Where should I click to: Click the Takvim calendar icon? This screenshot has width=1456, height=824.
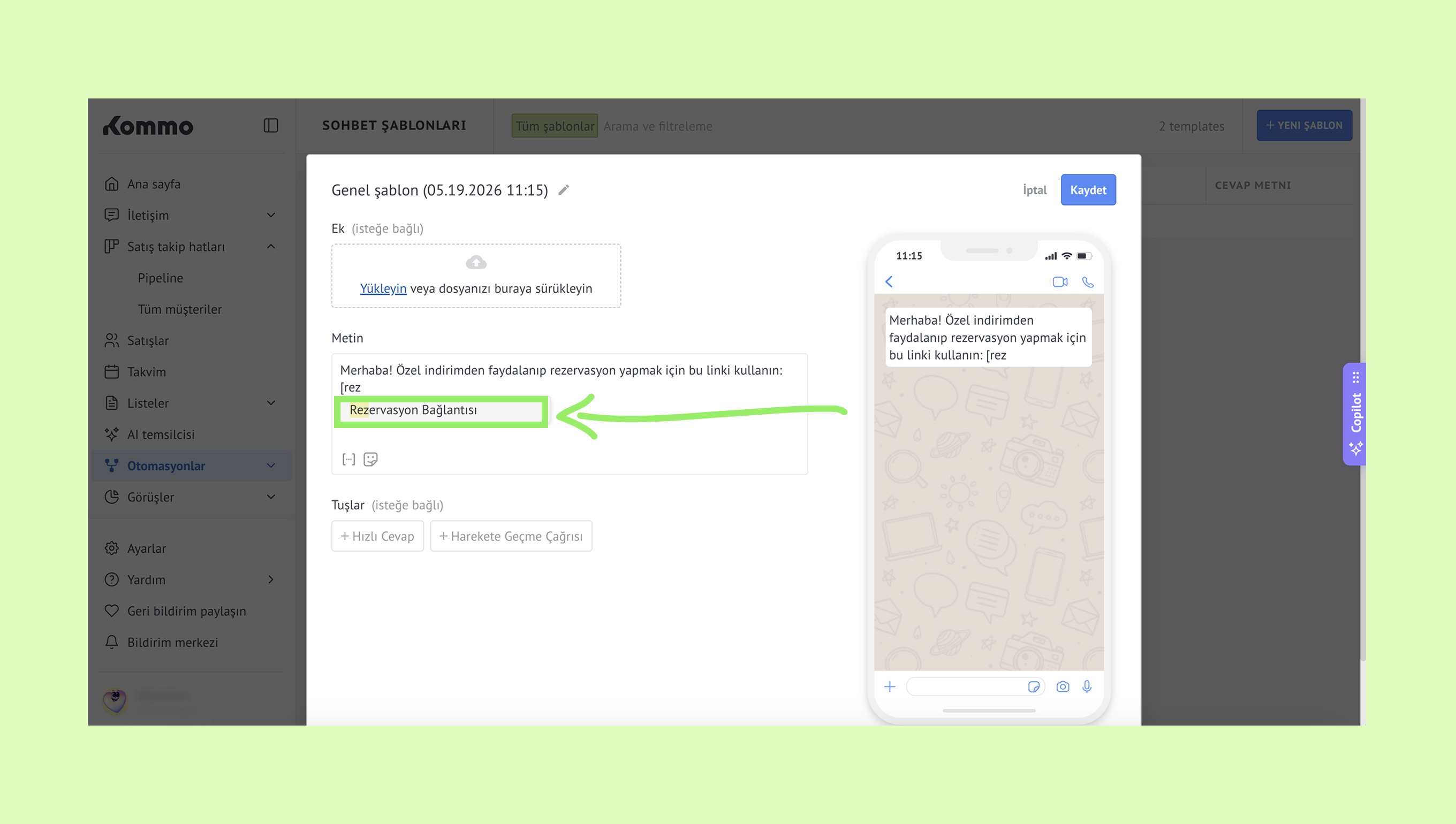tap(111, 372)
